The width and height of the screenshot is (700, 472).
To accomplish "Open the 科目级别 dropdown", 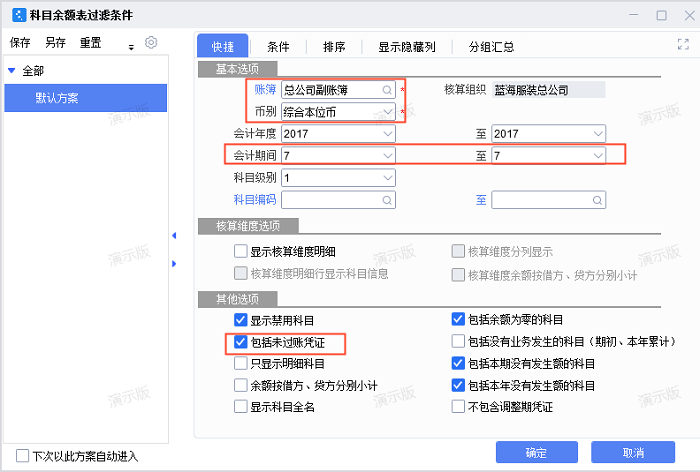I will 388,178.
